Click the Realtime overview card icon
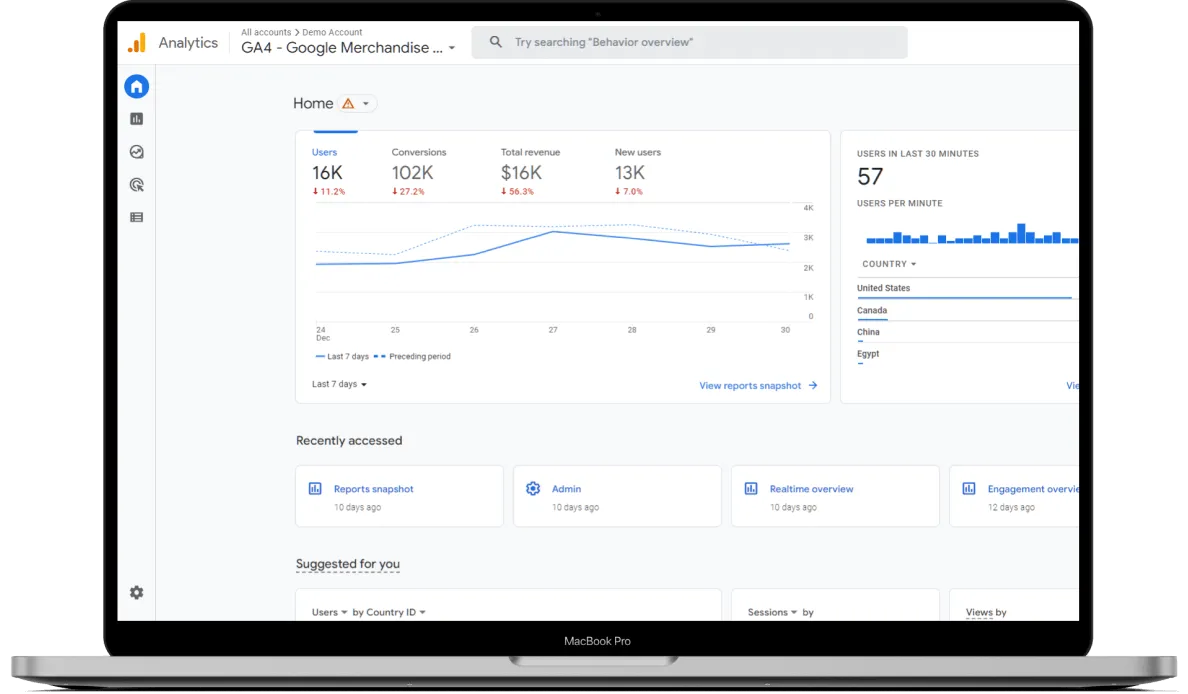This screenshot has height=694, width=1188. pyautogui.click(x=751, y=489)
